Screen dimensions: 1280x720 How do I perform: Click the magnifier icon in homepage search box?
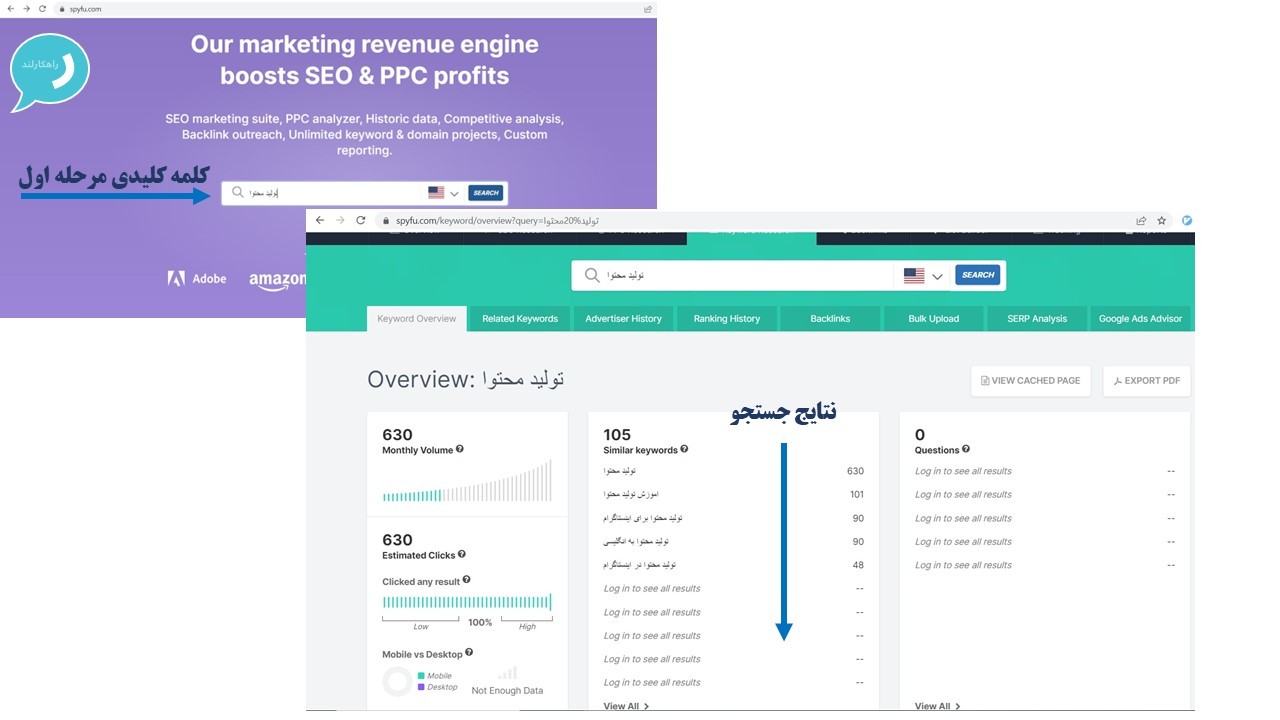(x=237, y=192)
